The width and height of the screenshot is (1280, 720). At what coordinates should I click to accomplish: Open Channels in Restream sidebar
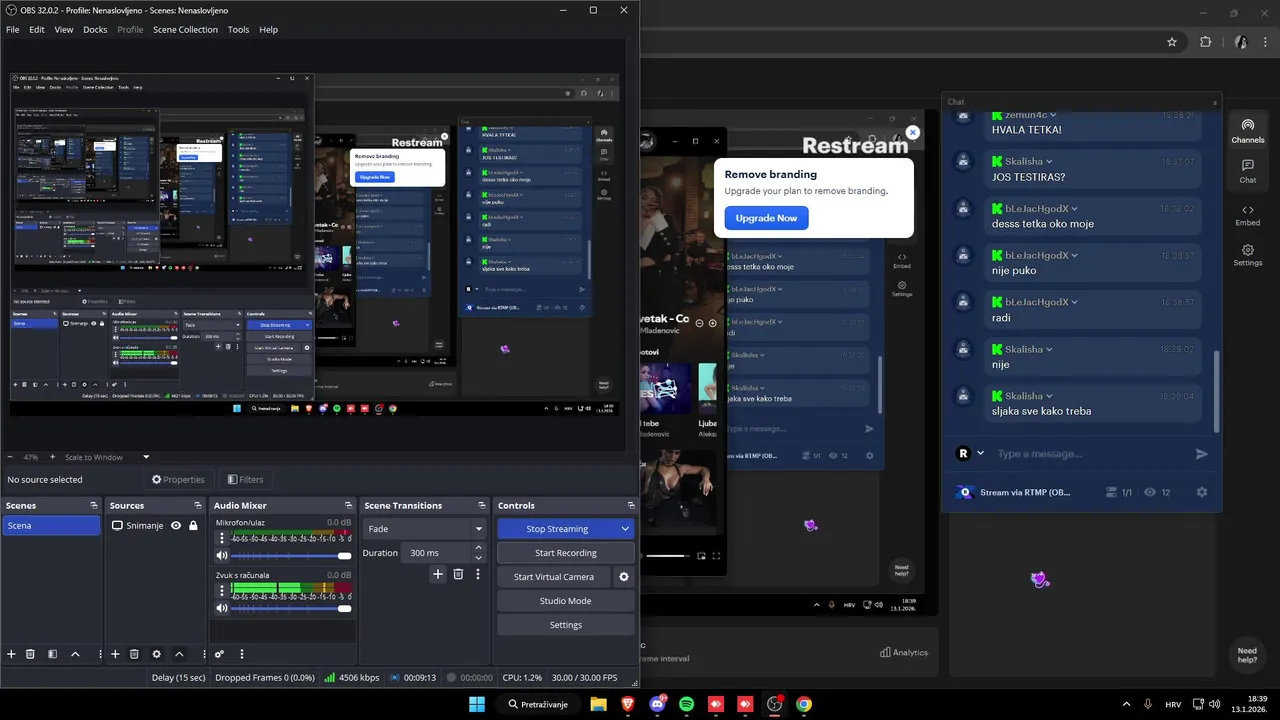coord(1248,131)
